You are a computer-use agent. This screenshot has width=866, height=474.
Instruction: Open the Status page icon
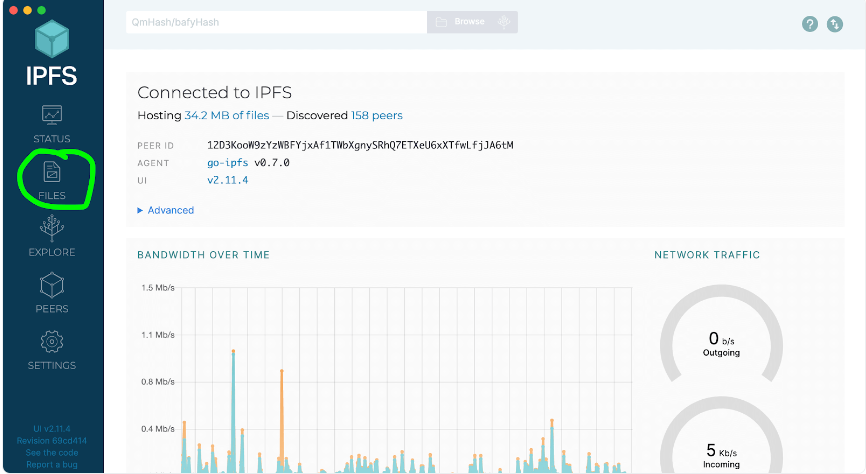pyautogui.click(x=52, y=115)
